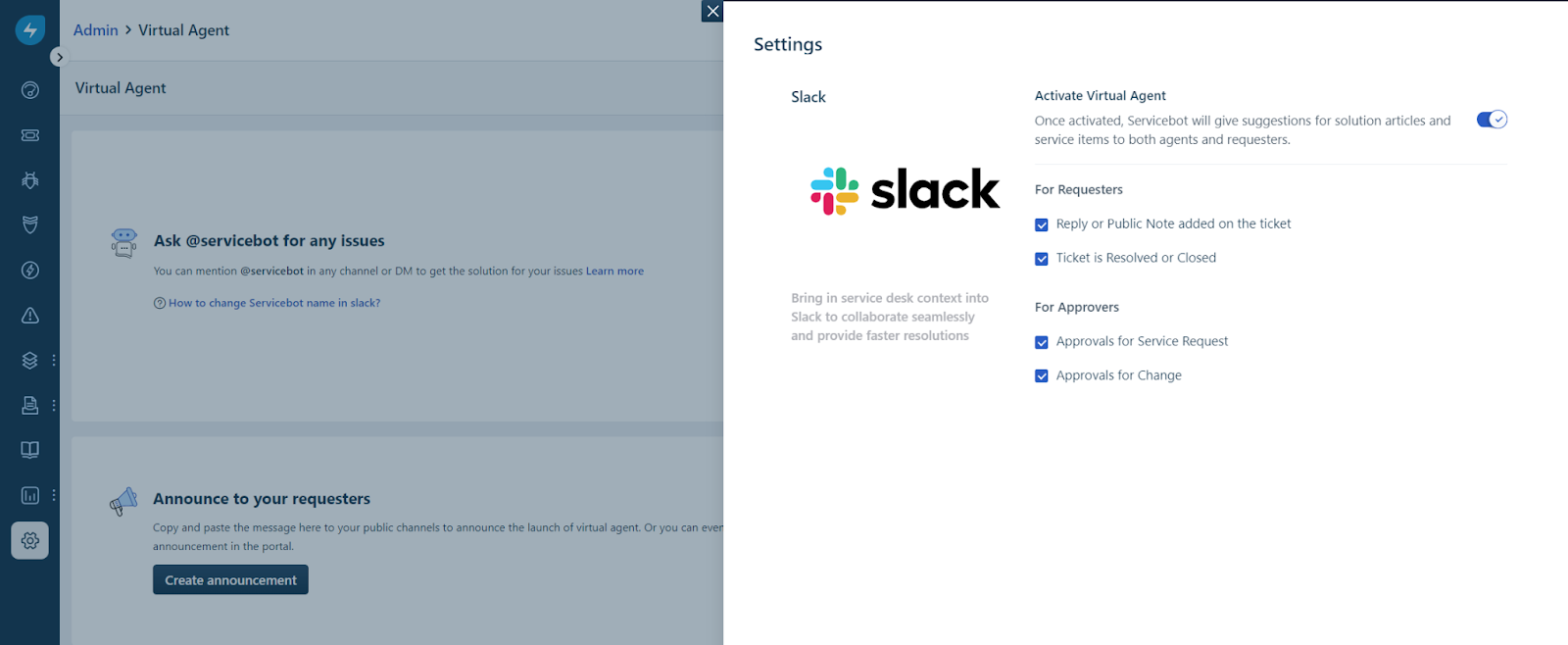Click the megaphone announcement icon
The image size is (1568, 645).
(x=123, y=502)
